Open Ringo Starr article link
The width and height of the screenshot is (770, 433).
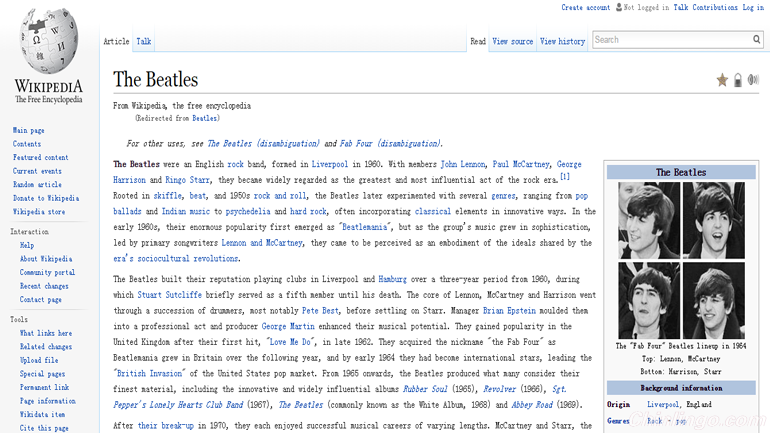pos(187,180)
